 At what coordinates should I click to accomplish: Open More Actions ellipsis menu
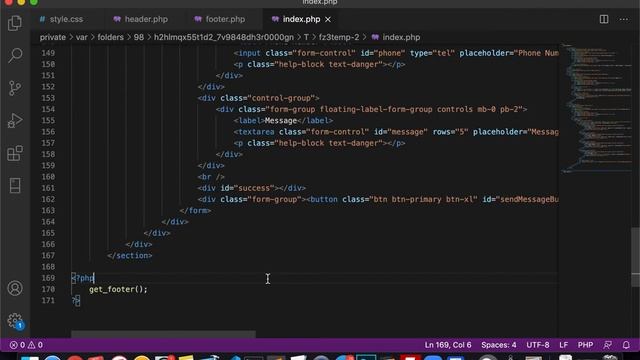(x=624, y=19)
